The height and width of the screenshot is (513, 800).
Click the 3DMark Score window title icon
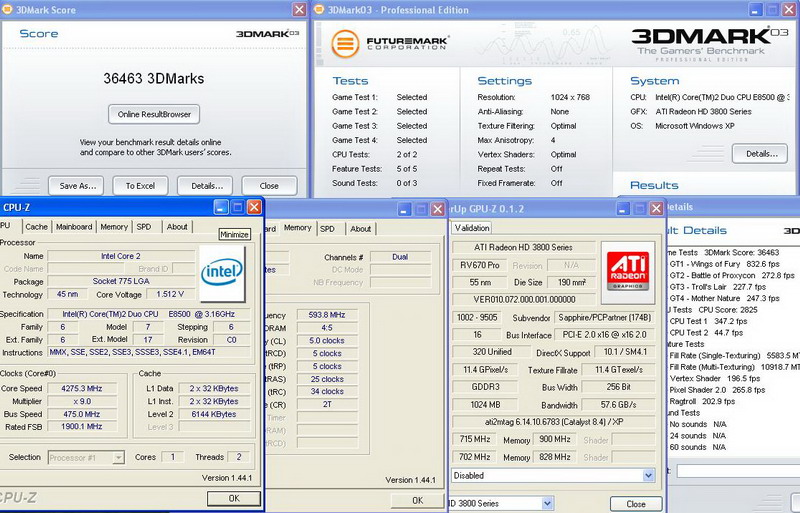pos(7,10)
